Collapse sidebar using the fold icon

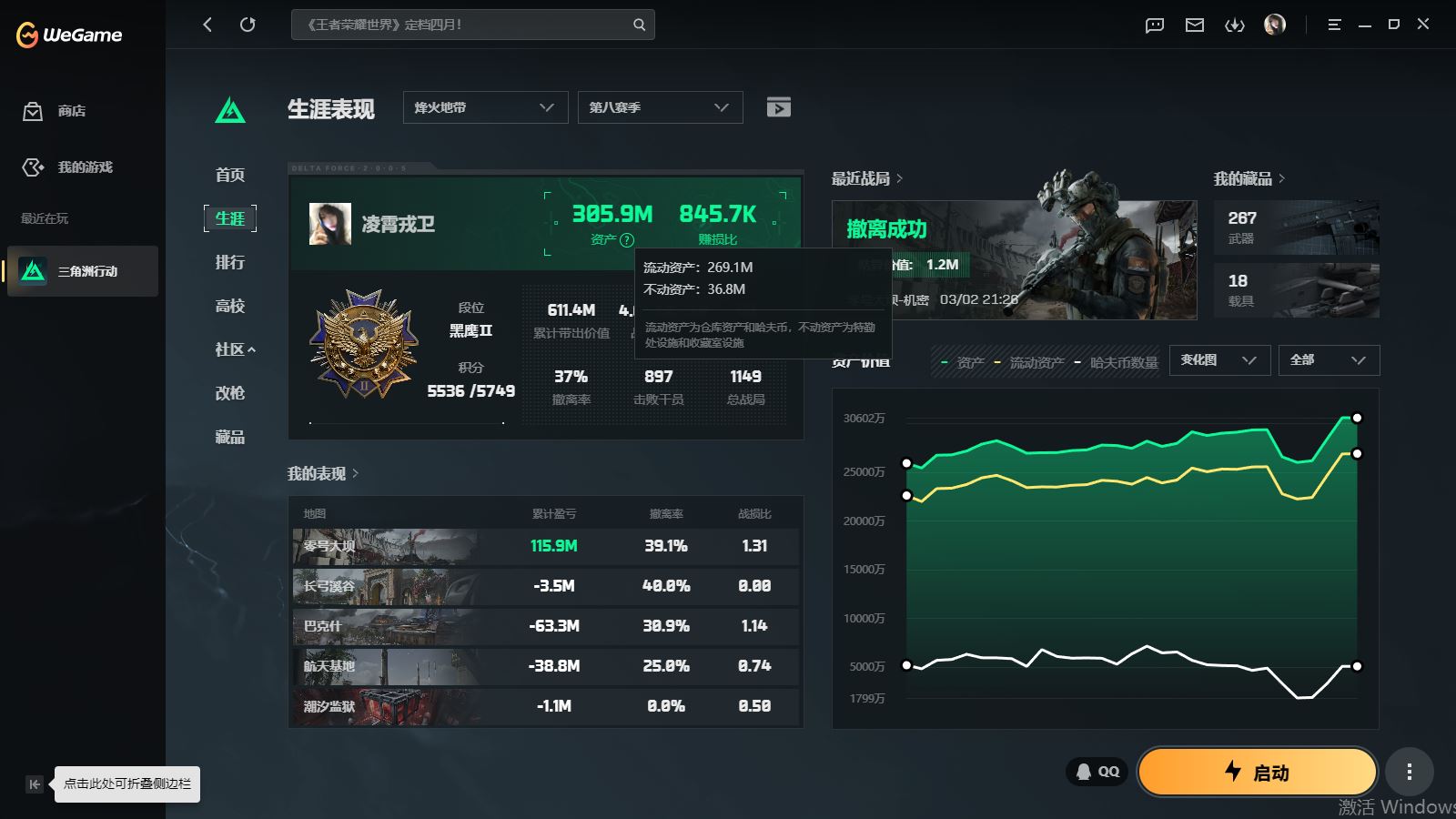tap(35, 784)
